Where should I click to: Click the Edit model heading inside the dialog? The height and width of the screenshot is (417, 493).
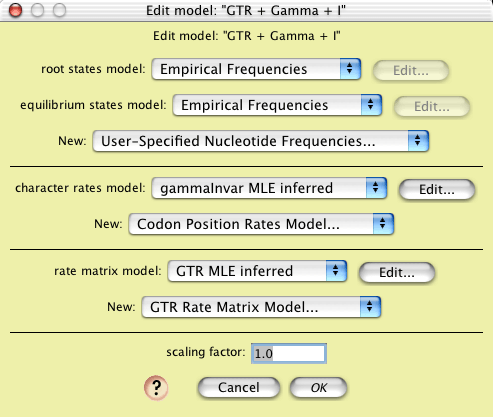(x=247, y=36)
